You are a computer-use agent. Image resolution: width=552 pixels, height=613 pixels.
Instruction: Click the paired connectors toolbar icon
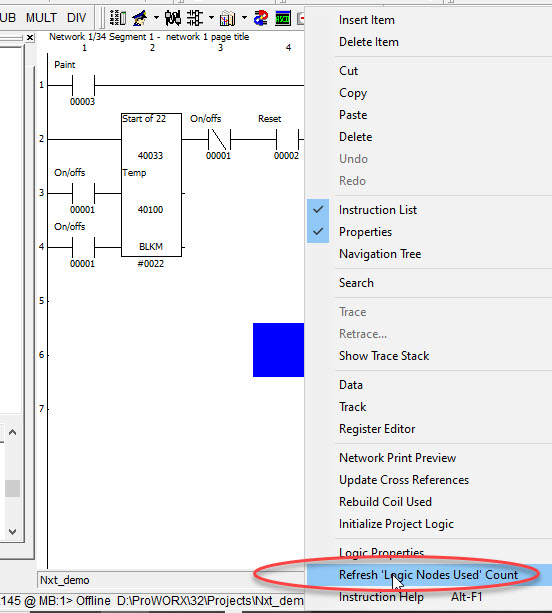pos(173,18)
